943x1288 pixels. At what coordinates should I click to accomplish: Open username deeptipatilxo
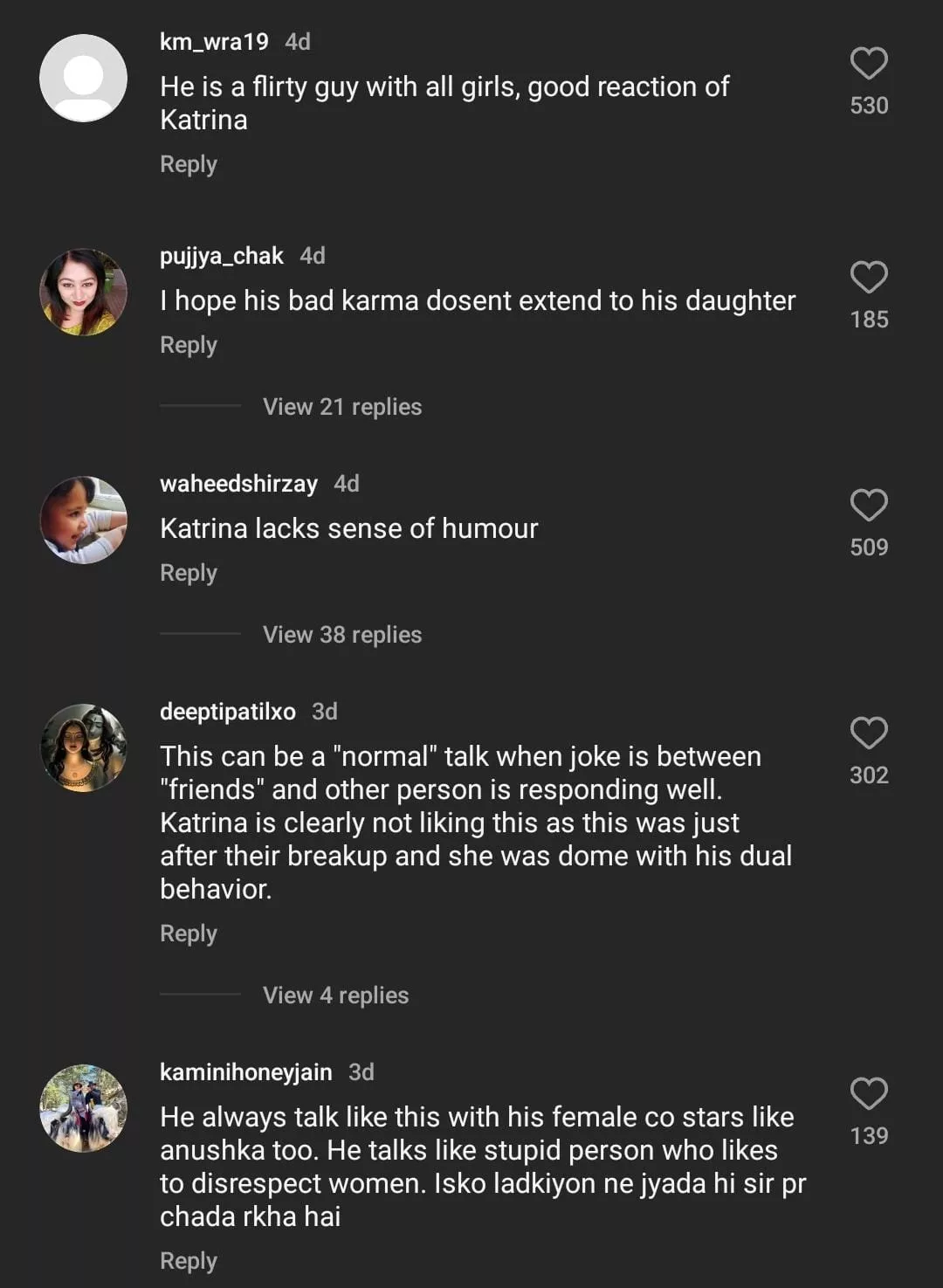click(228, 712)
